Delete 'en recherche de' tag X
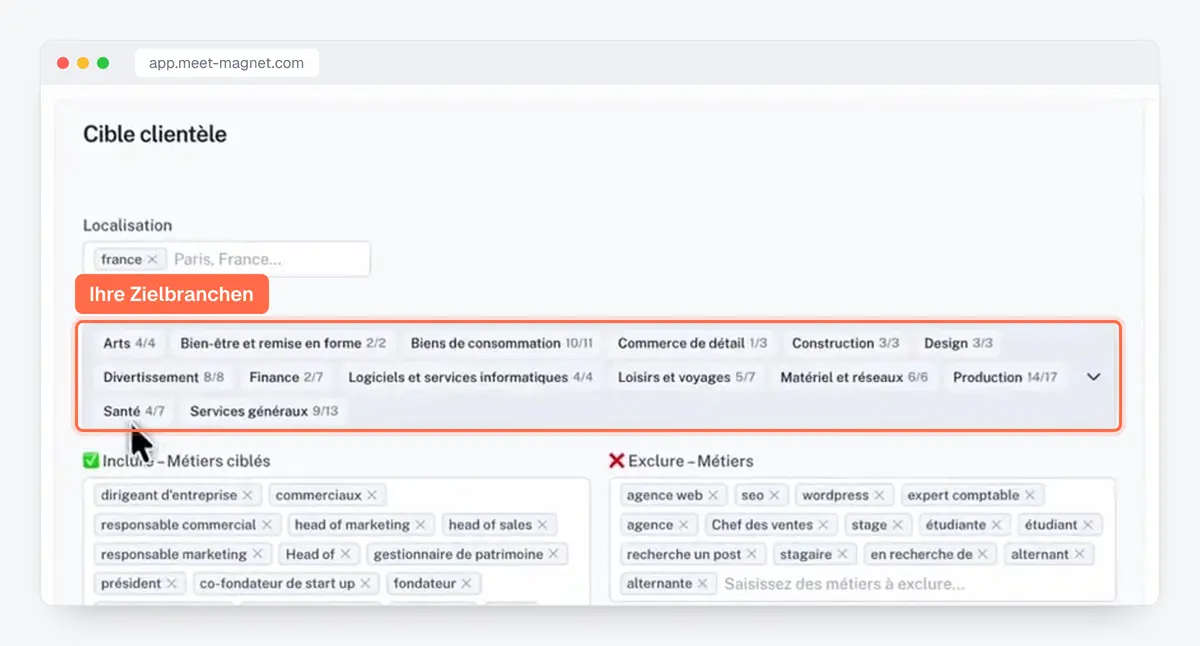Image resolution: width=1200 pixels, height=646 pixels. pos(983,554)
